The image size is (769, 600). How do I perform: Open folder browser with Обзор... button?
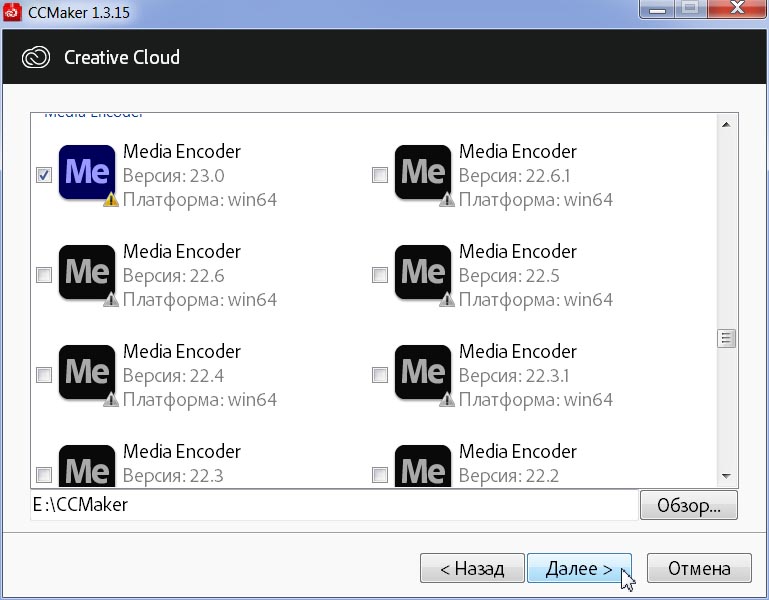pyautogui.click(x=688, y=506)
